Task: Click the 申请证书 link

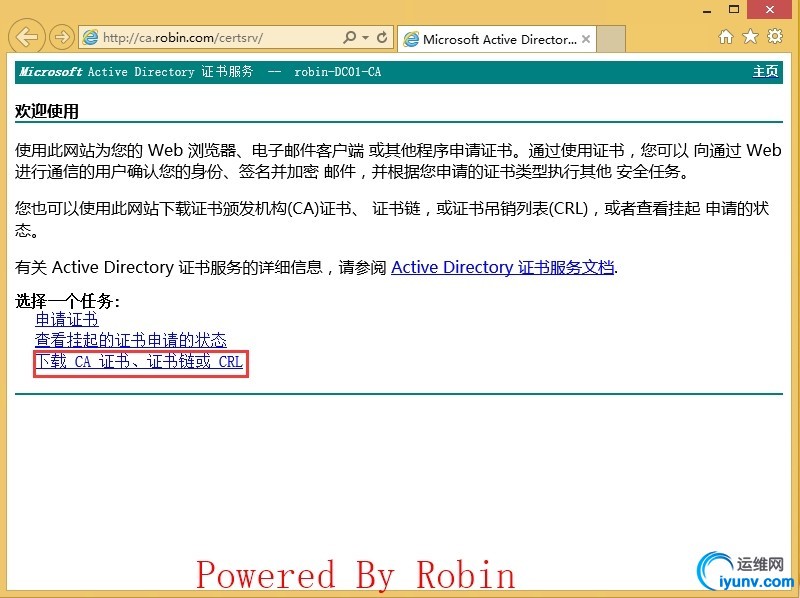Action: coord(67,320)
